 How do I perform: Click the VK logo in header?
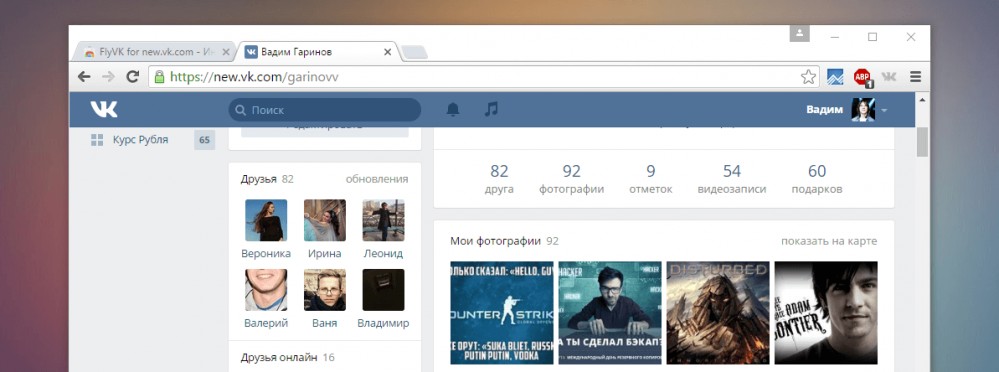point(104,110)
